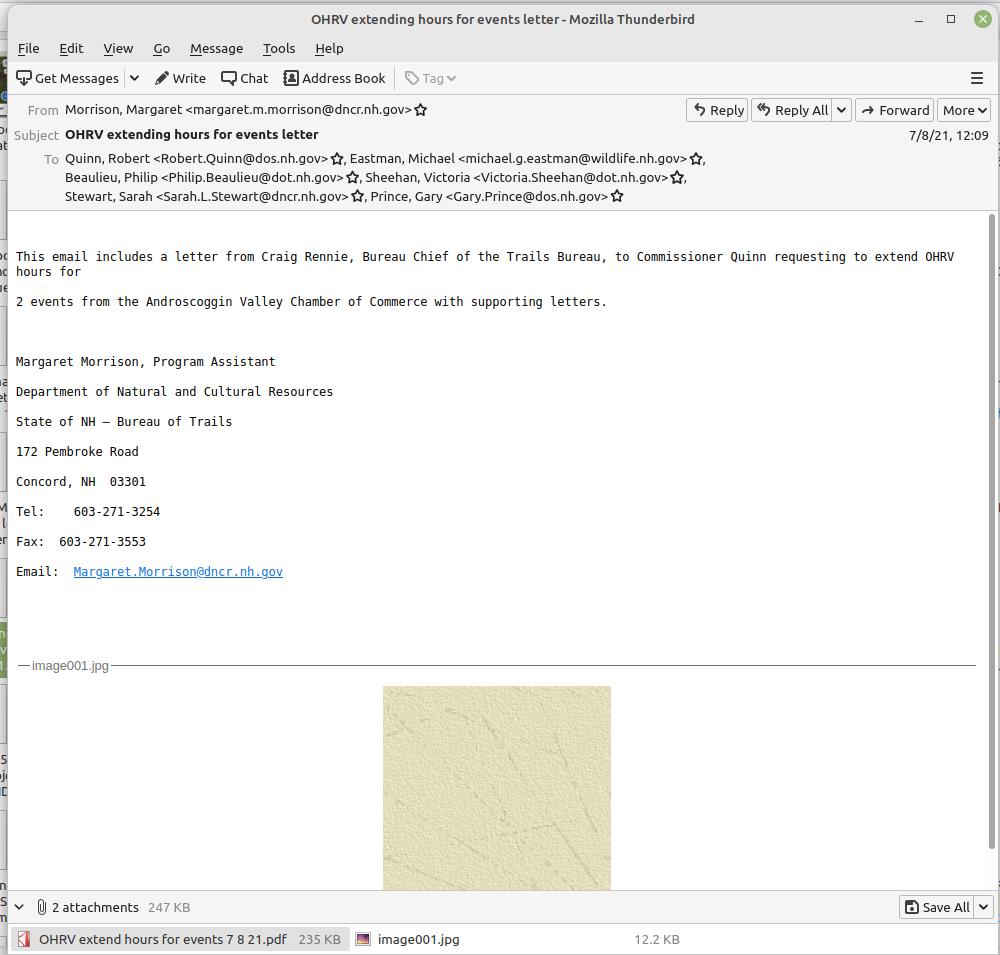This screenshot has height=955, width=1000.
Task: Click the PDF attachment OHRV extend hours
Action: click(162, 939)
